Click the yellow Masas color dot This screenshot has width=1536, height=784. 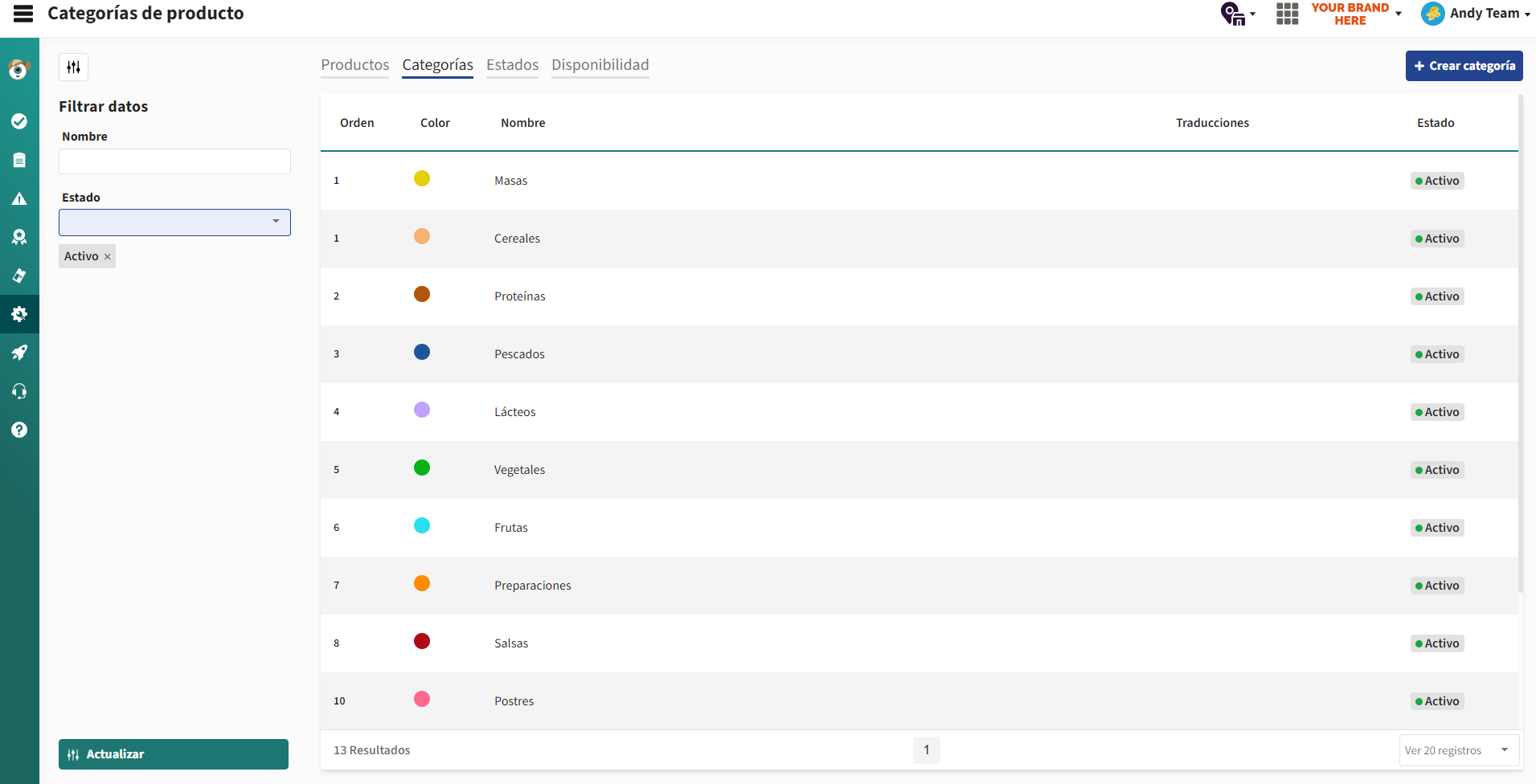(422, 178)
